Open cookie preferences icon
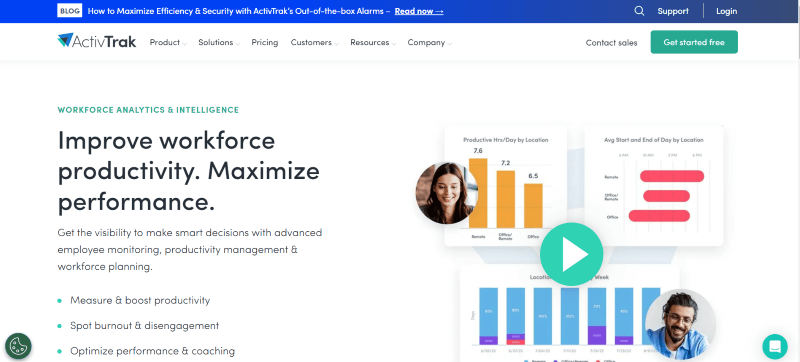The width and height of the screenshot is (800, 362). click(18, 346)
